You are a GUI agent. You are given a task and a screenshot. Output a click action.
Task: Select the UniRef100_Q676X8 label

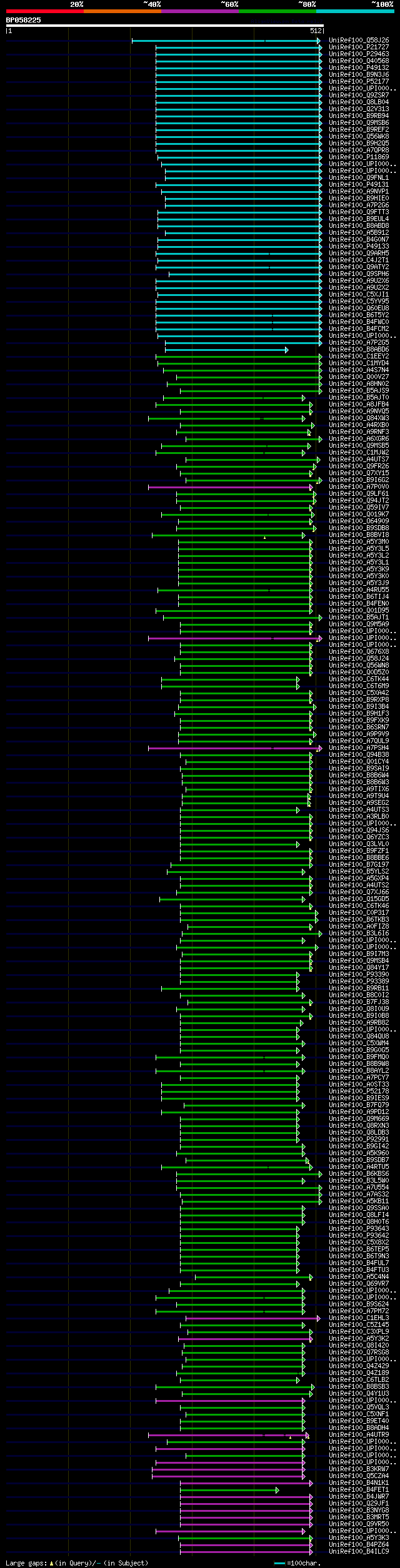359,651
